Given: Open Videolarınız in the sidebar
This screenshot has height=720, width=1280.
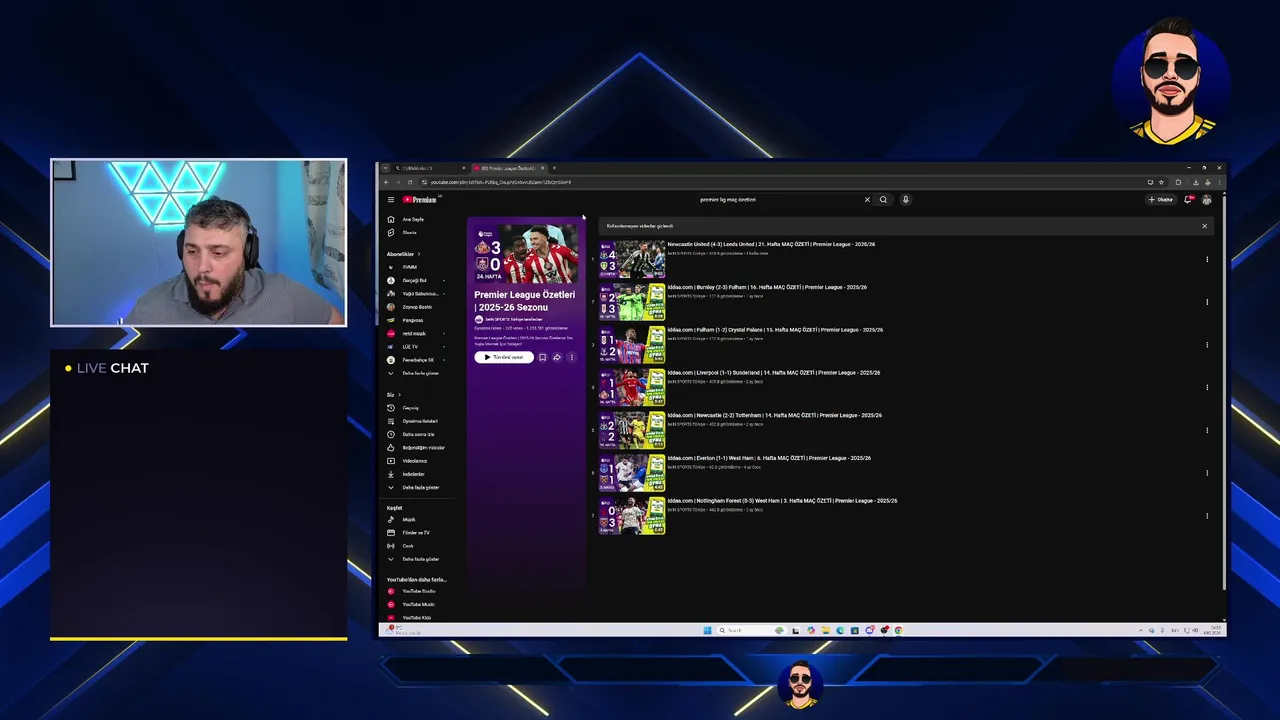Looking at the screenshot, I should tap(409, 461).
